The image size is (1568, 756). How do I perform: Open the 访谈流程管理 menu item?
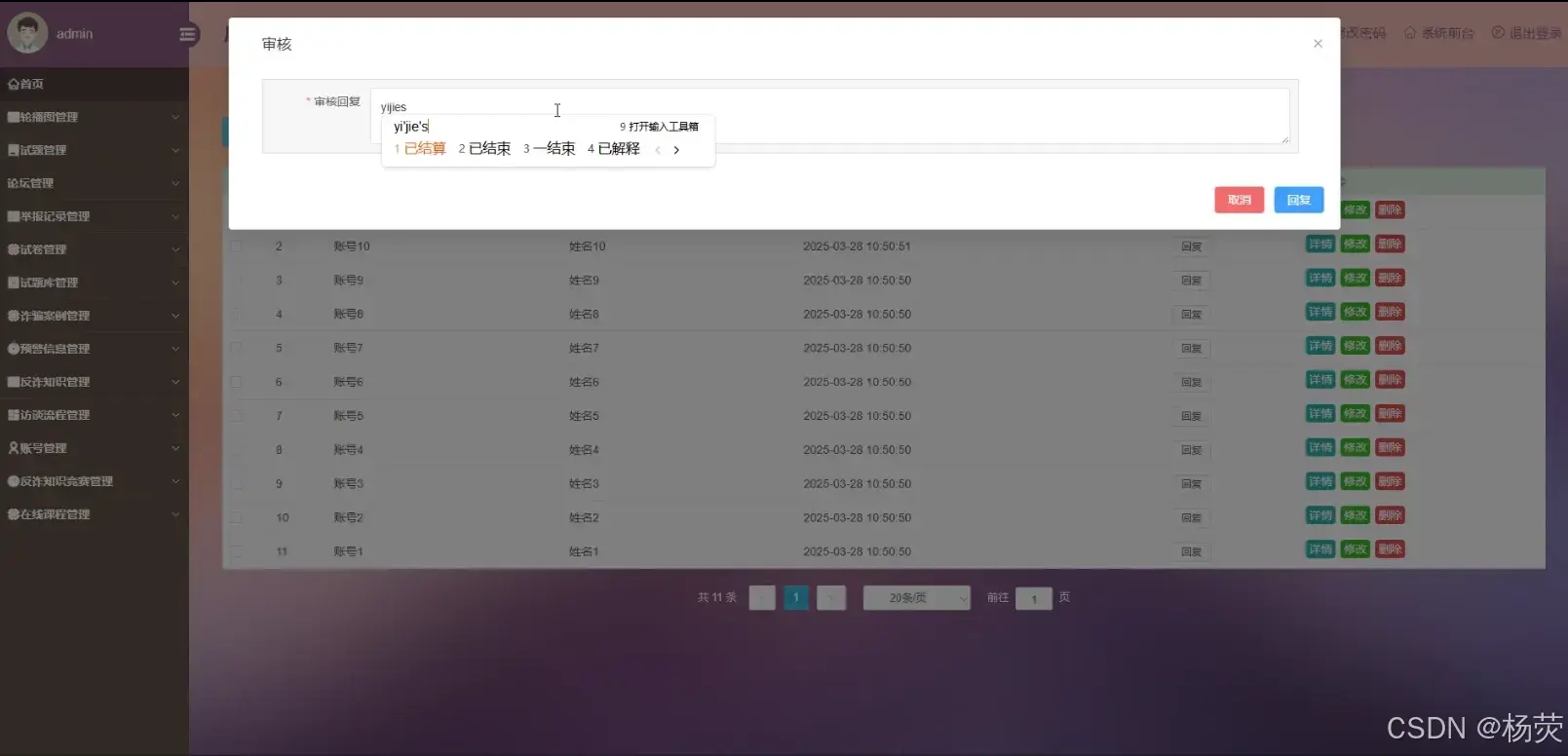(94, 415)
